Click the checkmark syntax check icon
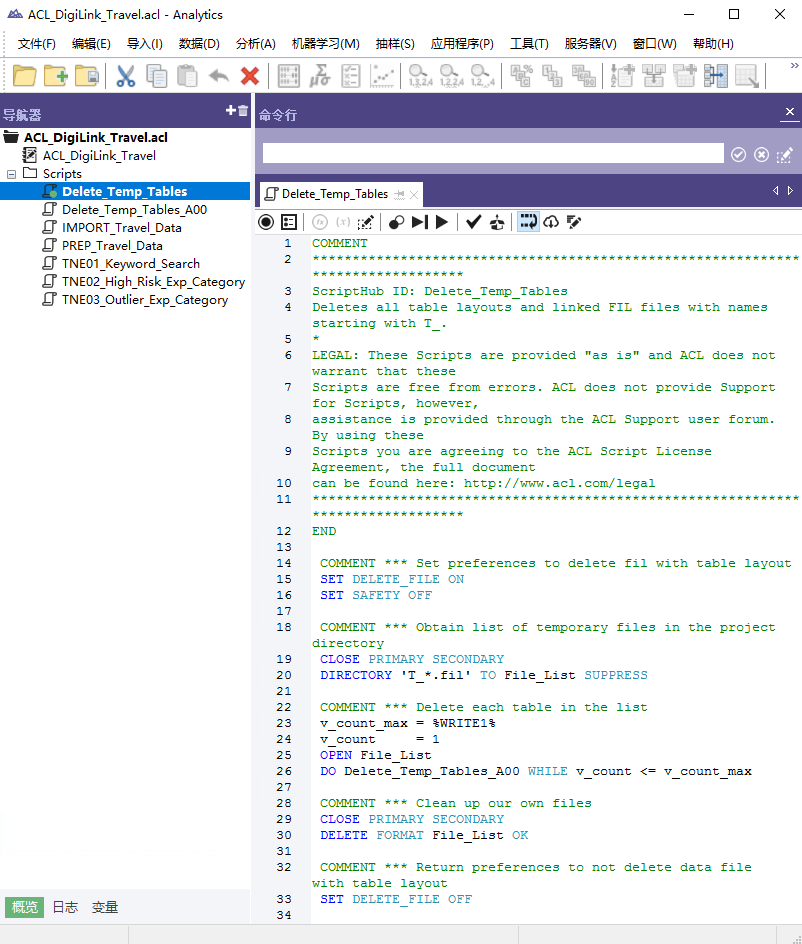This screenshot has height=944, width=802. click(x=473, y=222)
